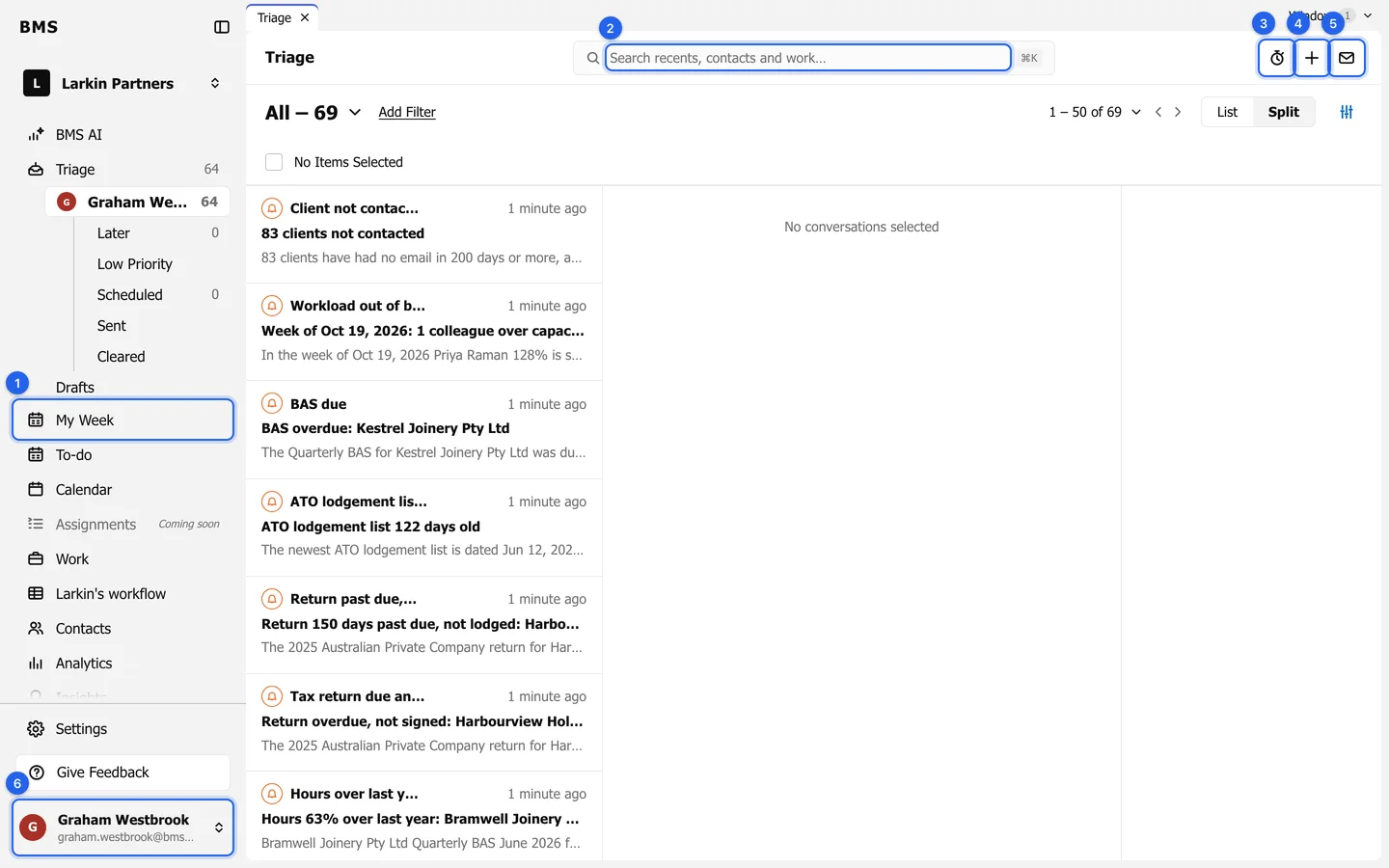Expand the top-right window dropdown chevron
The width and height of the screenshot is (1389, 868).
point(1367,15)
